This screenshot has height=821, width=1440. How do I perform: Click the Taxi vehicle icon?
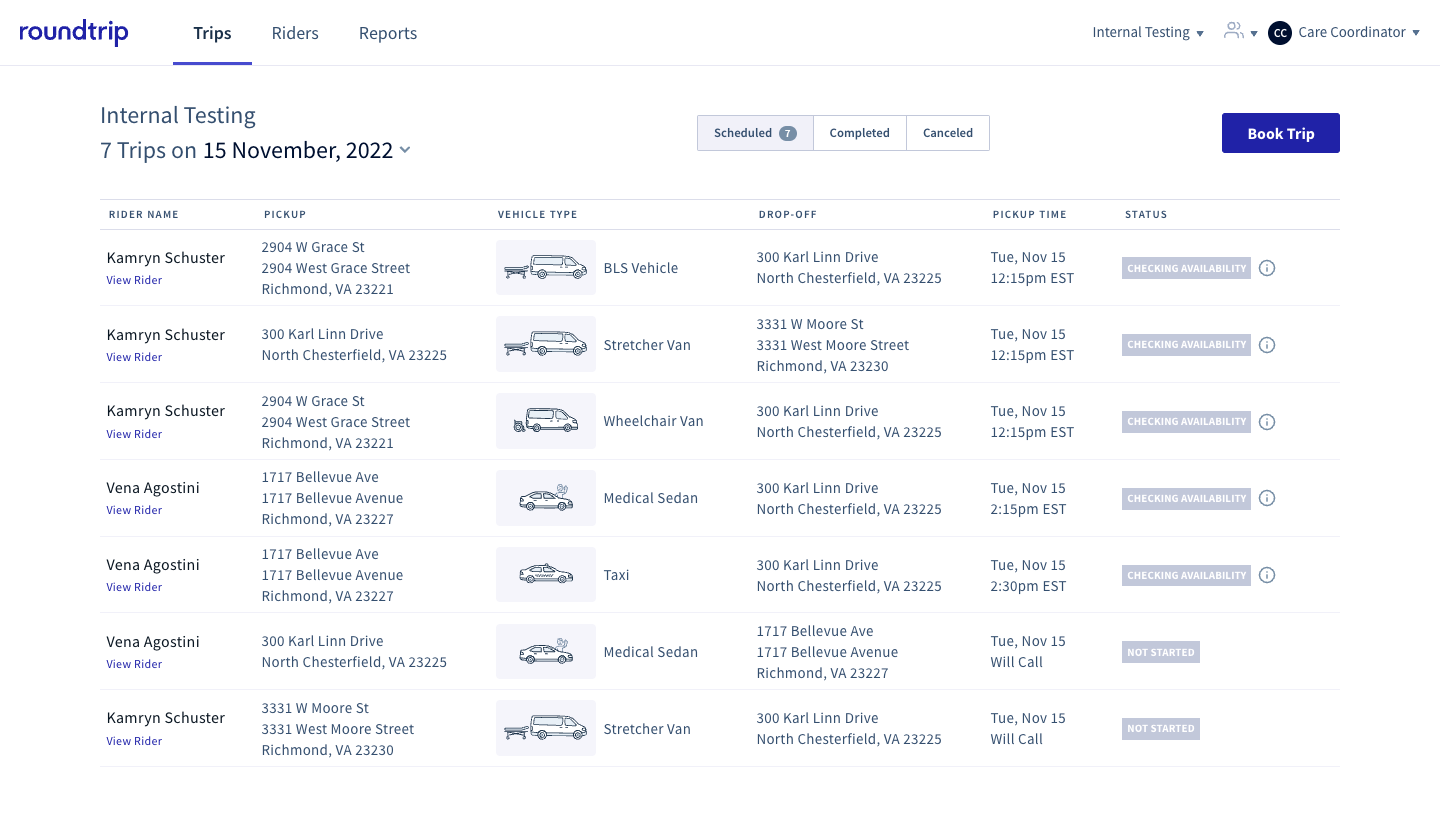tap(546, 575)
